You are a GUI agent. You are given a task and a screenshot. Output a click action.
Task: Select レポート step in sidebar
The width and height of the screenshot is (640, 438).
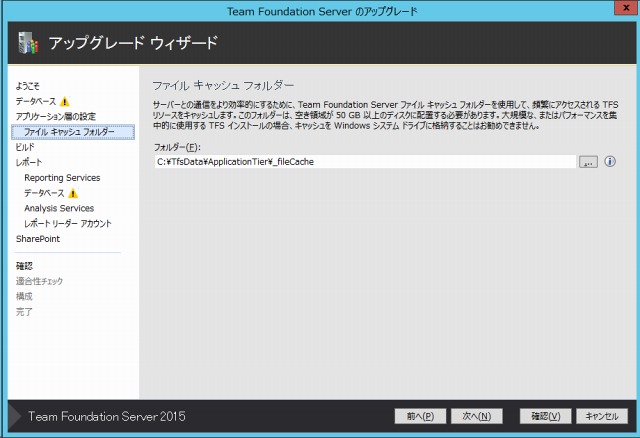coord(29,162)
